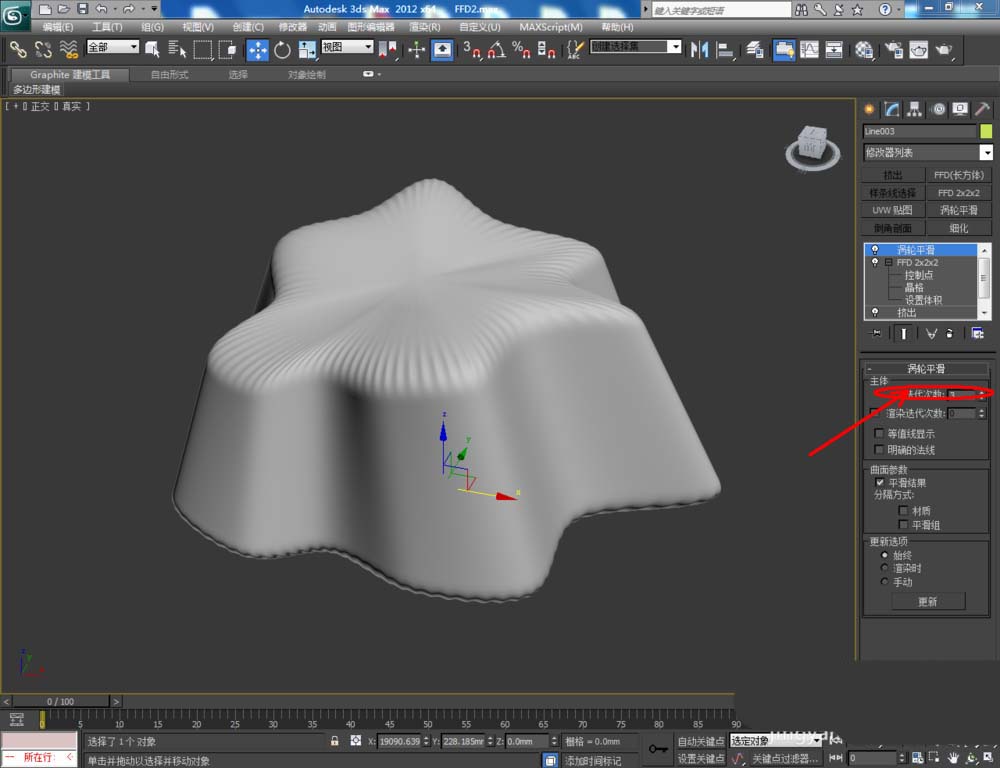1000x768 pixels.
Task: Enable the 等值线显示 checkbox
Action: coord(879,433)
